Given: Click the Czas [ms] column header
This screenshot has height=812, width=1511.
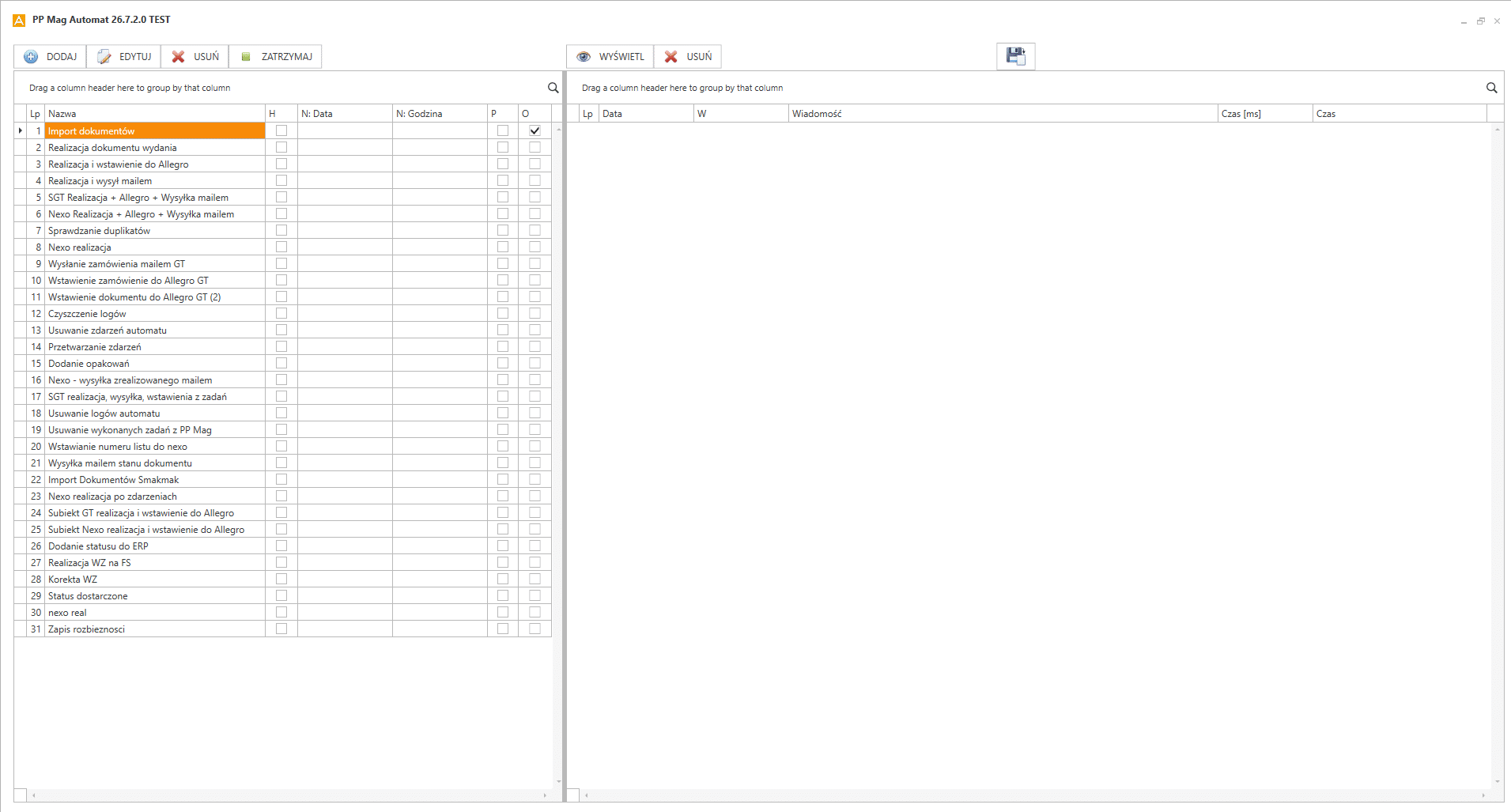Looking at the screenshot, I should click(1265, 114).
